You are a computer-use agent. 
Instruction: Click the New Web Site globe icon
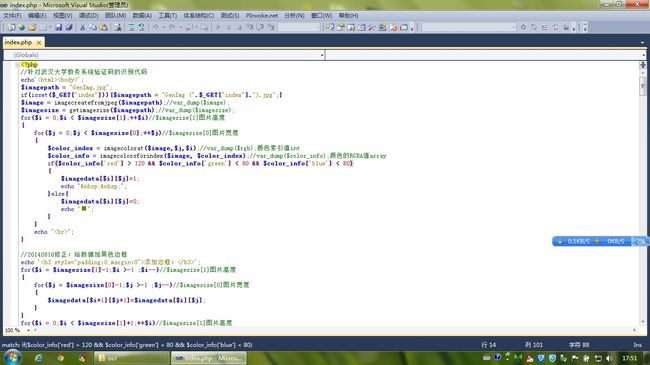(x=21, y=27)
